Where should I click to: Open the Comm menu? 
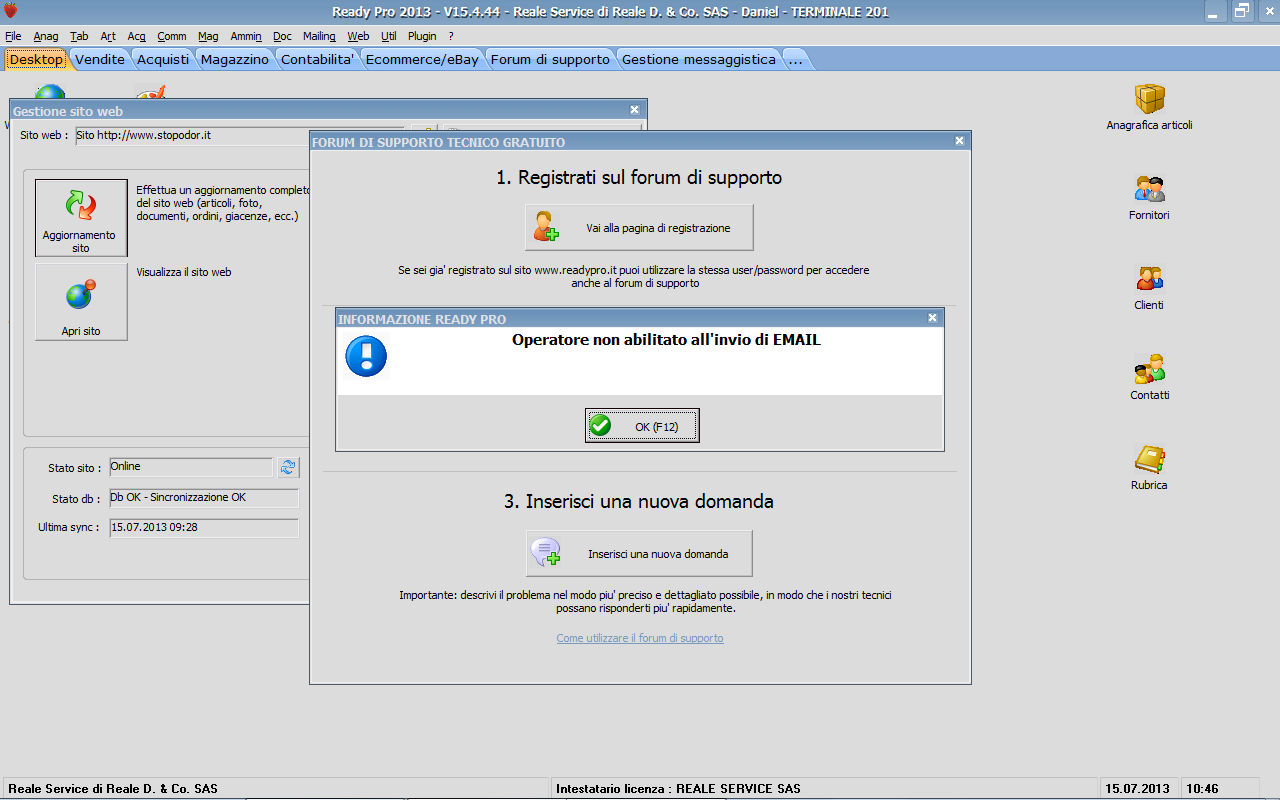172,36
